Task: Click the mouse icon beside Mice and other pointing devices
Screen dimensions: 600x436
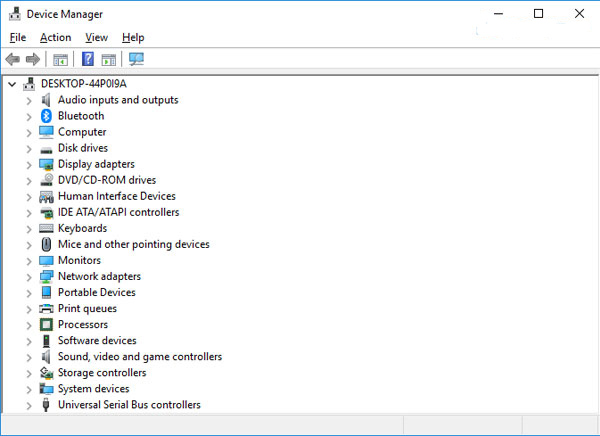Action: click(x=46, y=244)
